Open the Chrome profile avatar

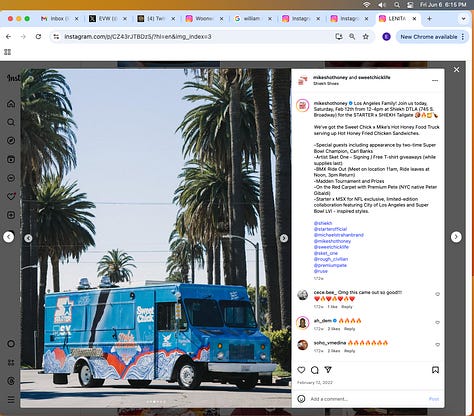[x=386, y=37]
